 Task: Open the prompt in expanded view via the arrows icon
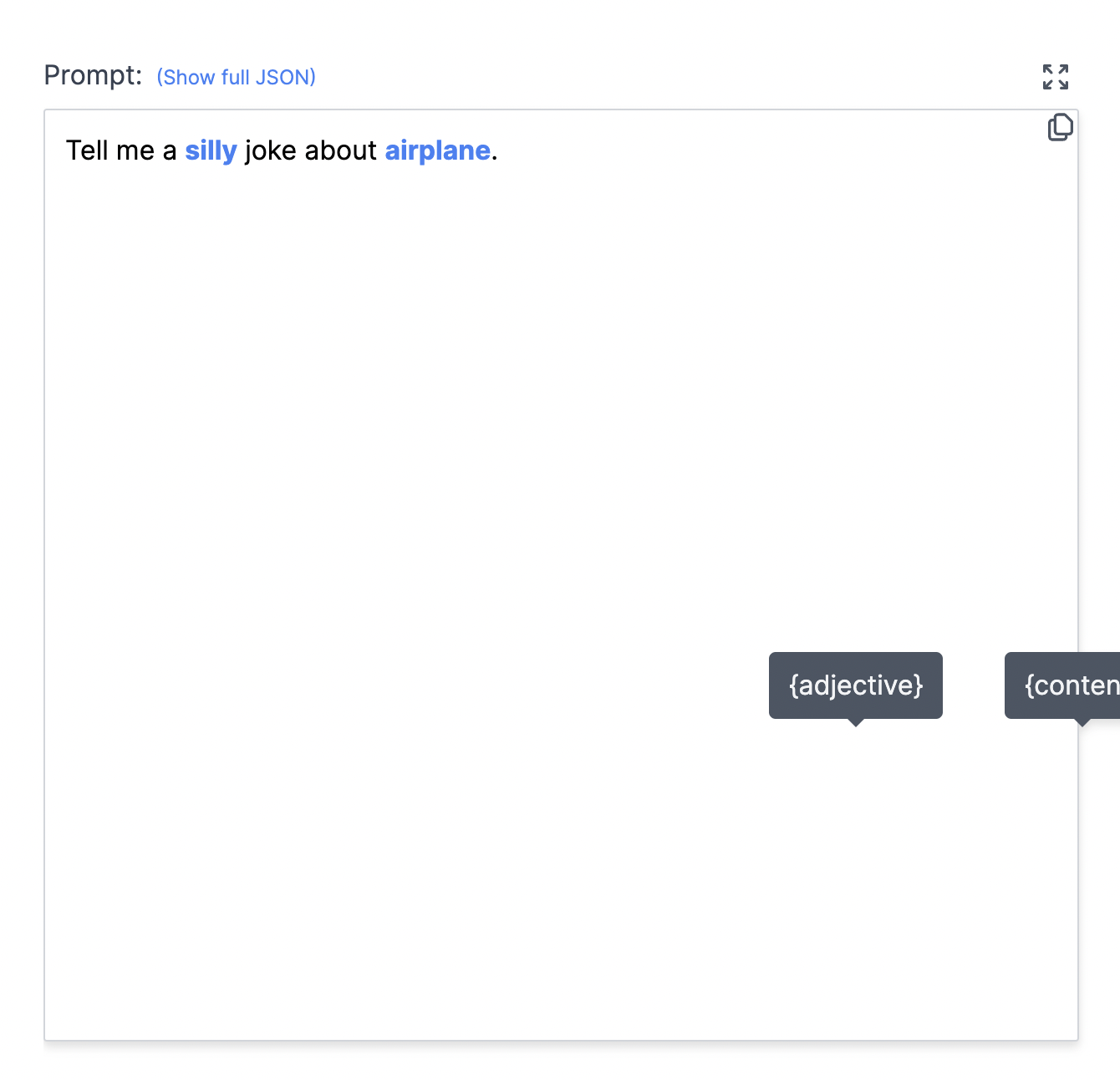1056,76
